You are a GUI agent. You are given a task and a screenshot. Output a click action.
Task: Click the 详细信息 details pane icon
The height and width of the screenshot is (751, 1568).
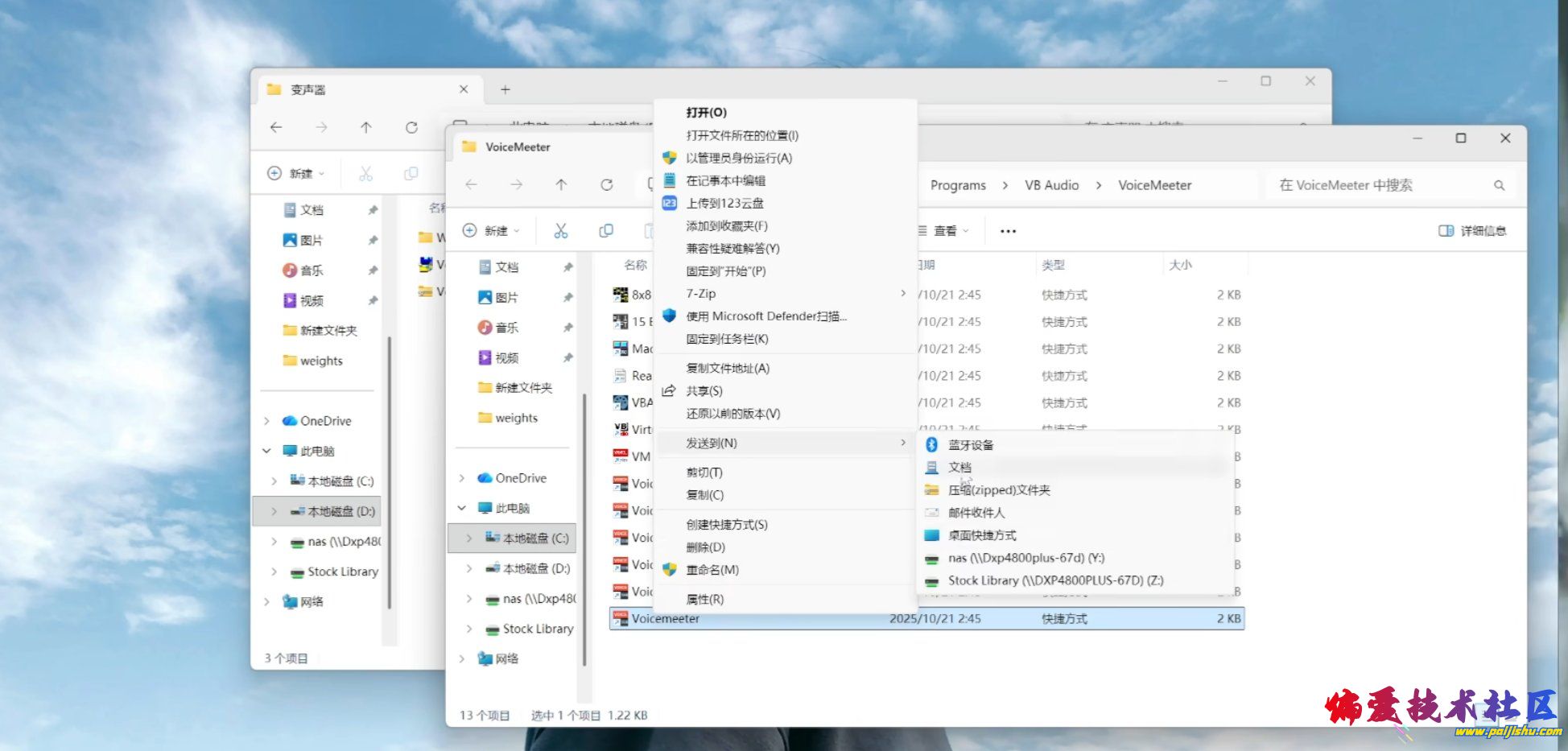click(x=1446, y=231)
